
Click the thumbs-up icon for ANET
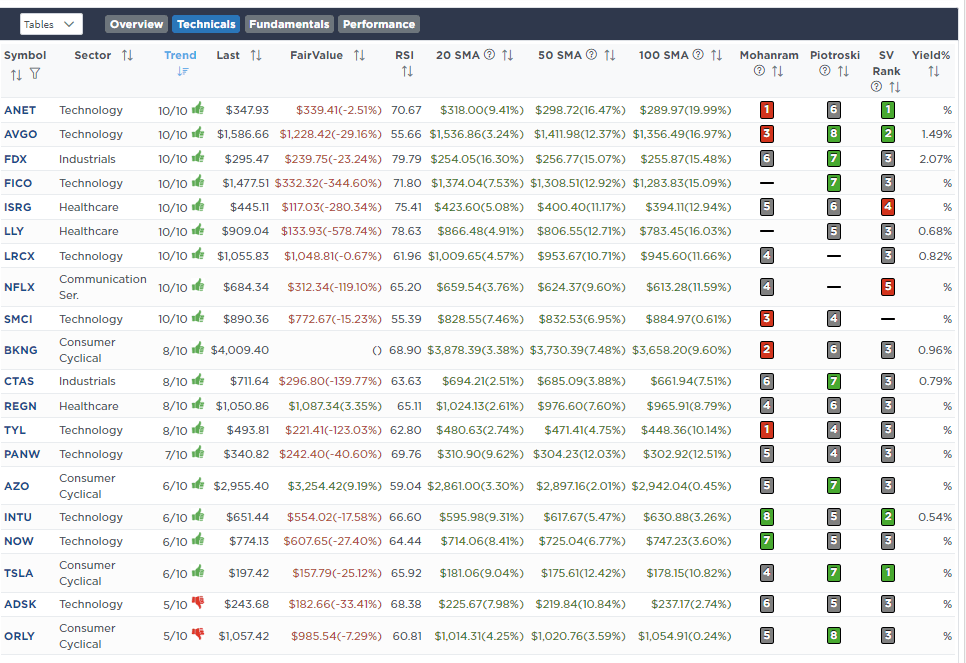[x=197, y=109]
